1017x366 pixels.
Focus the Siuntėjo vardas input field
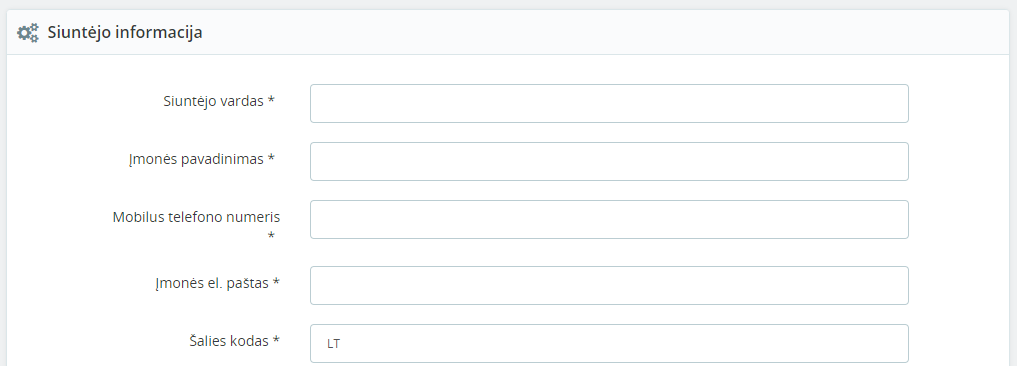[x=609, y=103]
